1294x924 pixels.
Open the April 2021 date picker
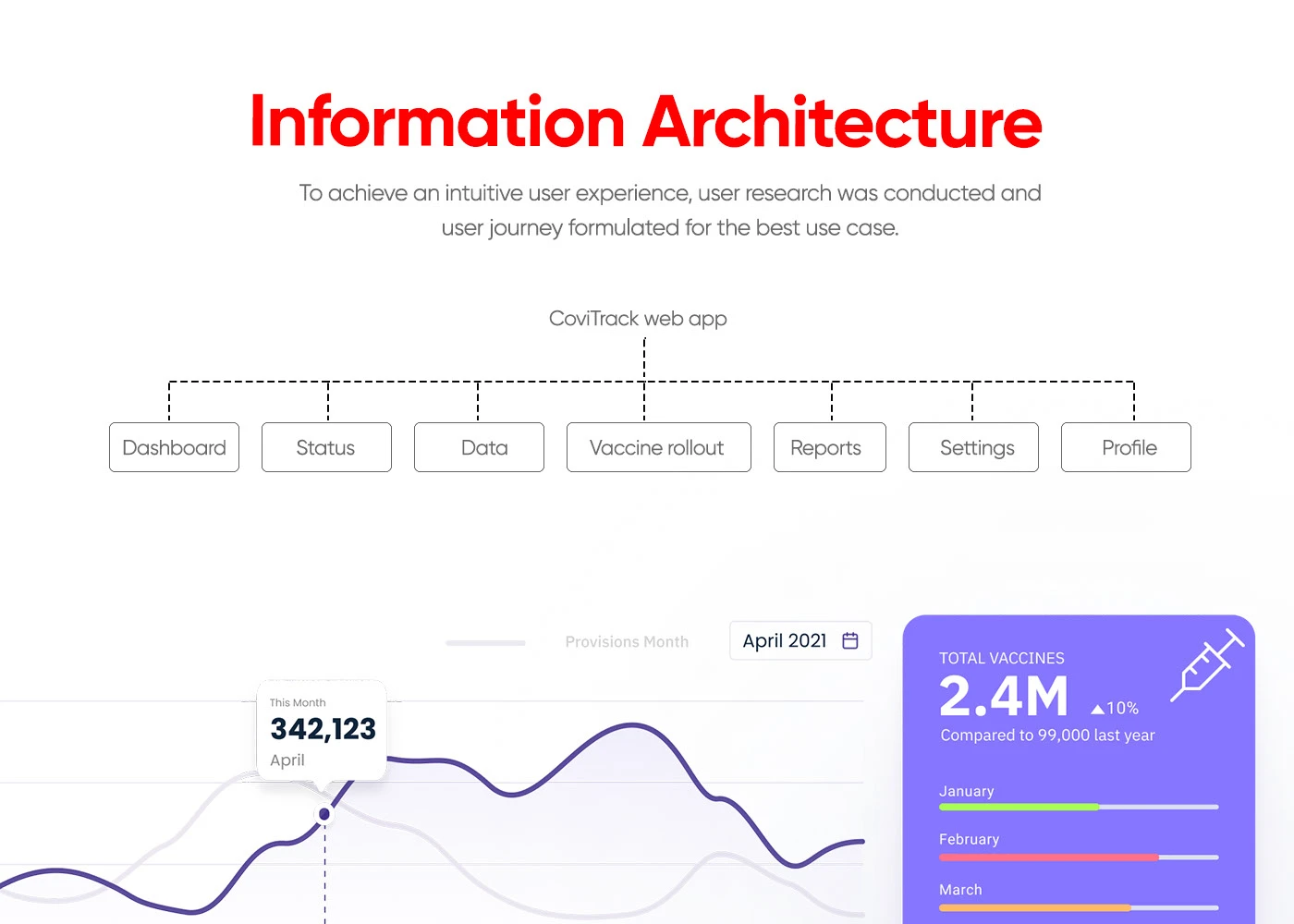click(800, 640)
